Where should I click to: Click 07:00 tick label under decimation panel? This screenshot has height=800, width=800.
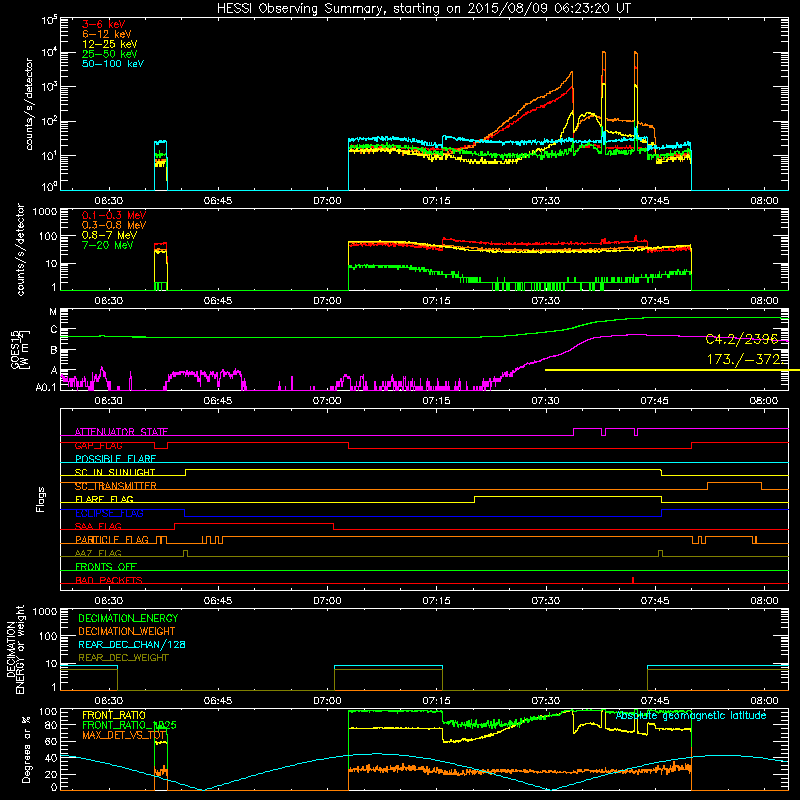327,701
